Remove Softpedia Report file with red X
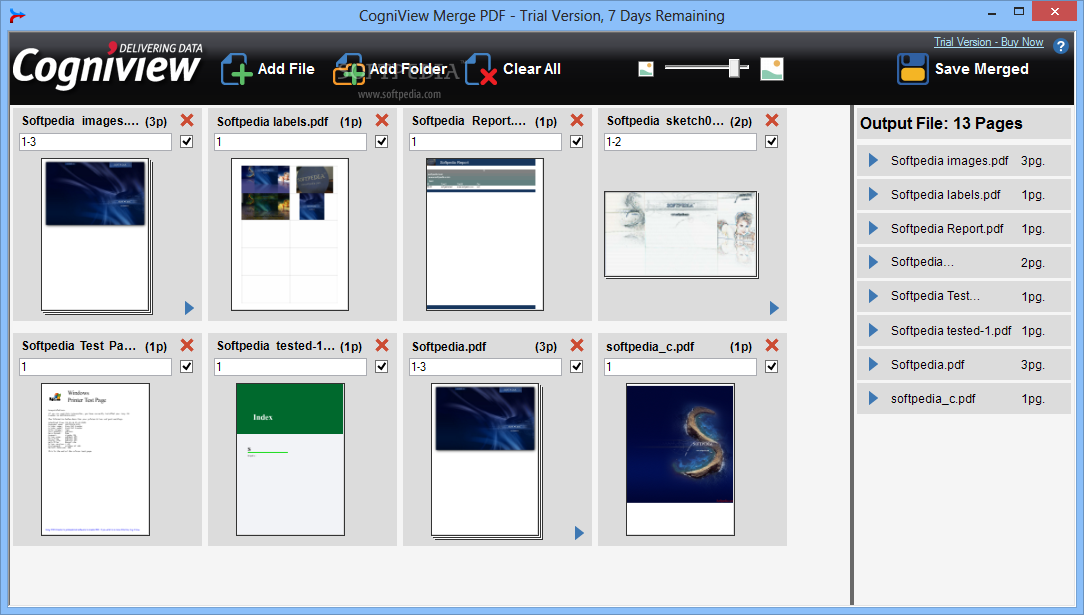 [577, 120]
